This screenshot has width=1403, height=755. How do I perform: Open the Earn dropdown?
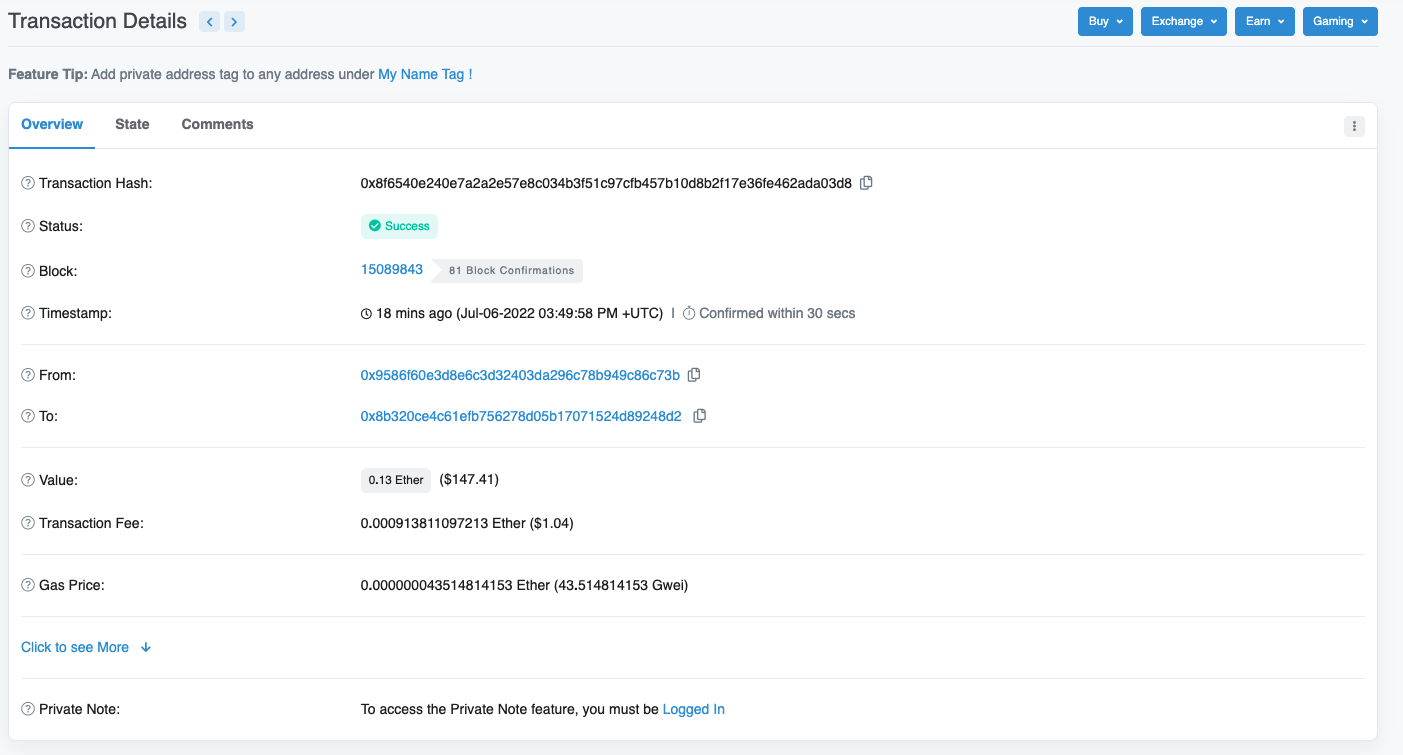[x=1264, y=22]
